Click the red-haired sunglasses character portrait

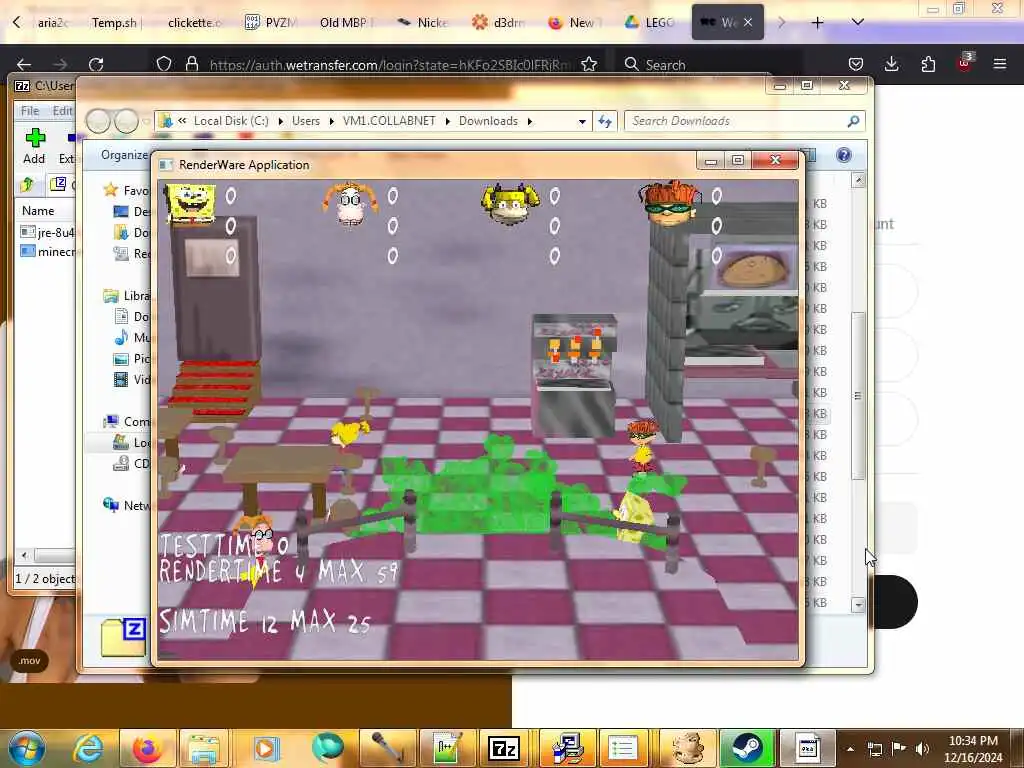click(x=669, y=203)
